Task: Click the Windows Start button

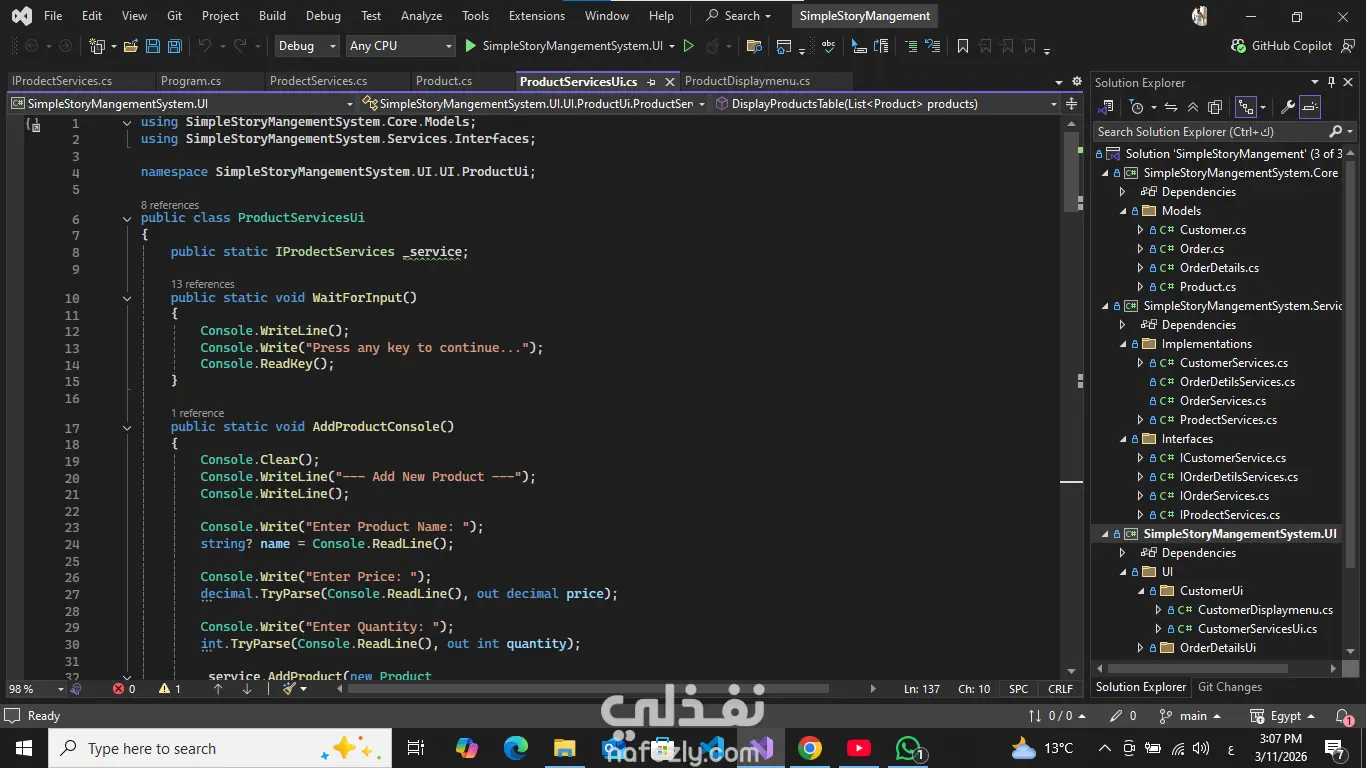Action: 24,748
